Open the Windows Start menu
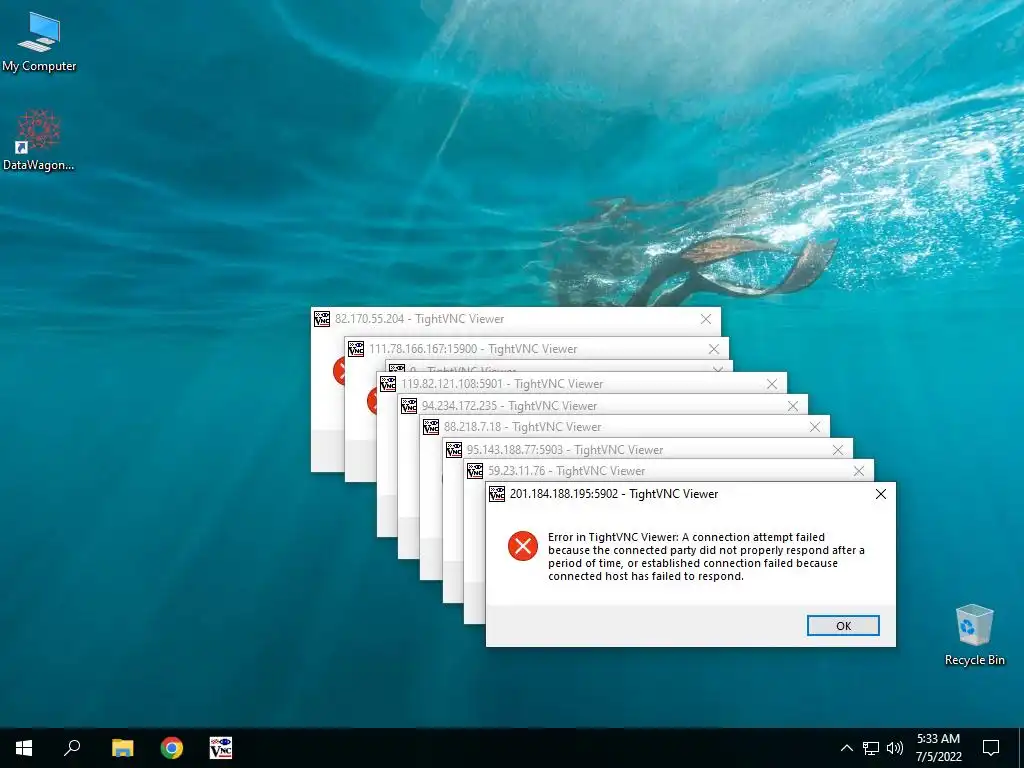The image size is (1024, 768). [x=24, y=748]
